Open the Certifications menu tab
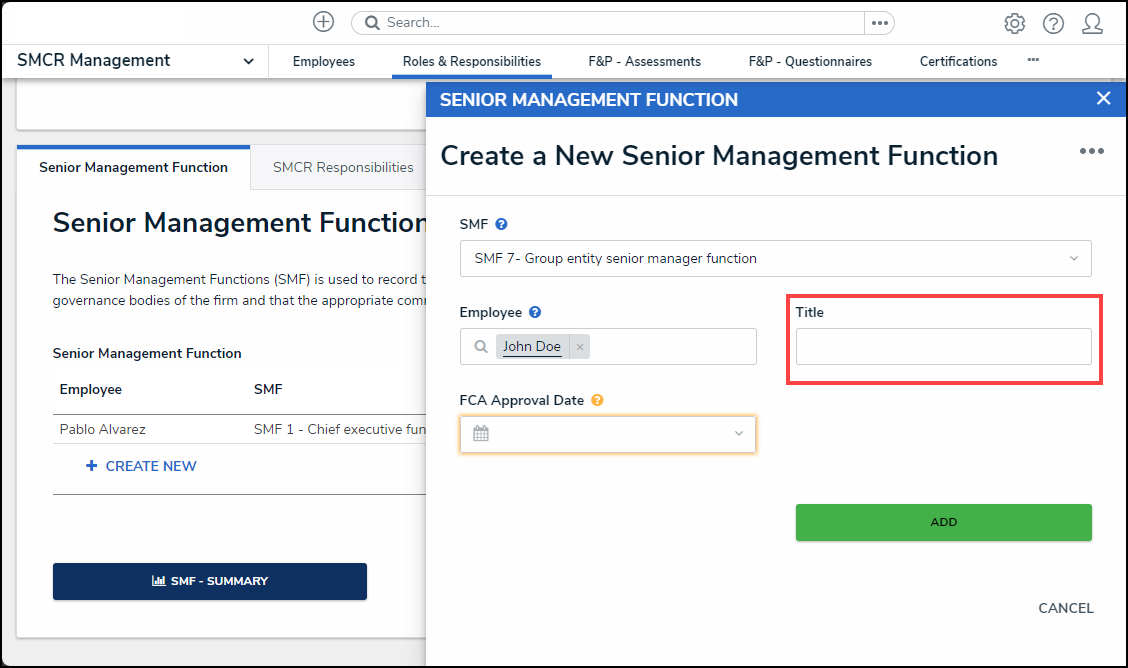The image size is (1128, 668). click(x=958, y=61)
